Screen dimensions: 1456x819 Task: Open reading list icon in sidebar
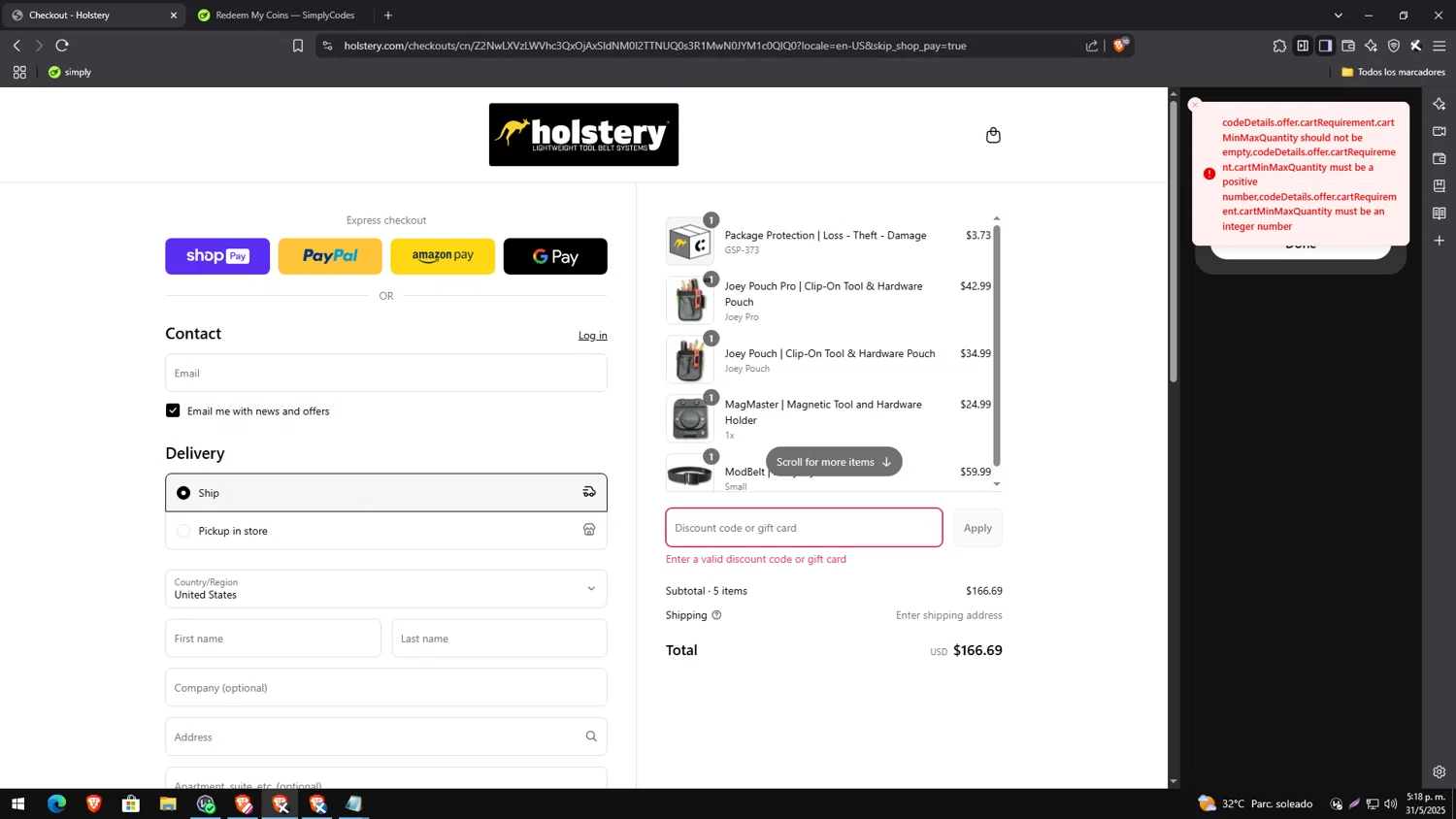pyautogui.click(x=1439, y=213)
